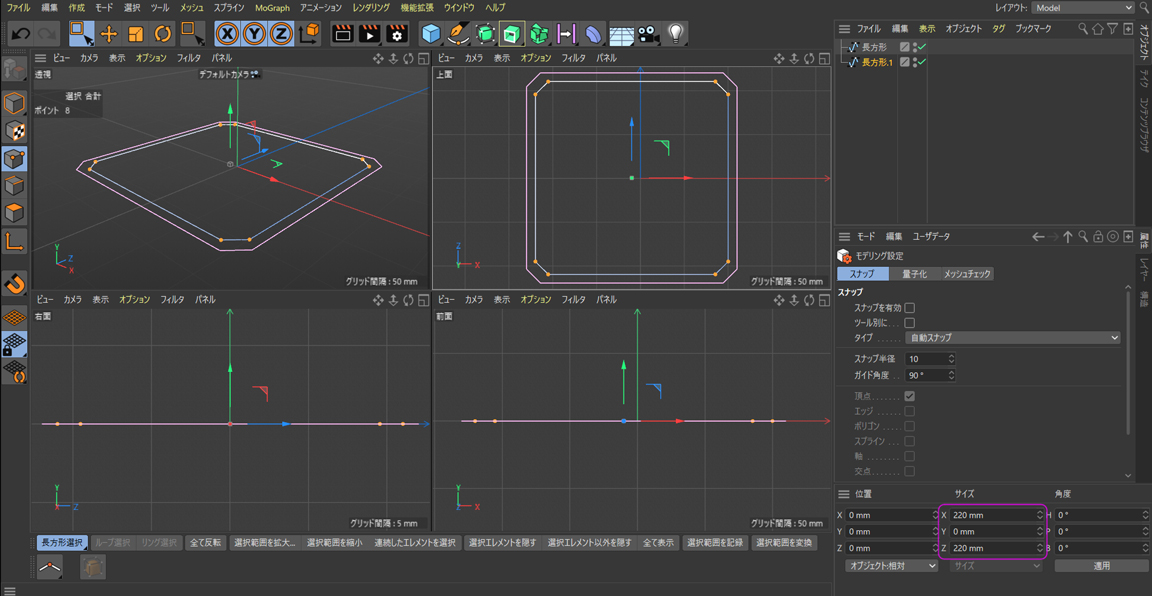1152x596 pixels.
Task: Enable the スナップを有効 checkbox
Action: [x=909, y=308]
